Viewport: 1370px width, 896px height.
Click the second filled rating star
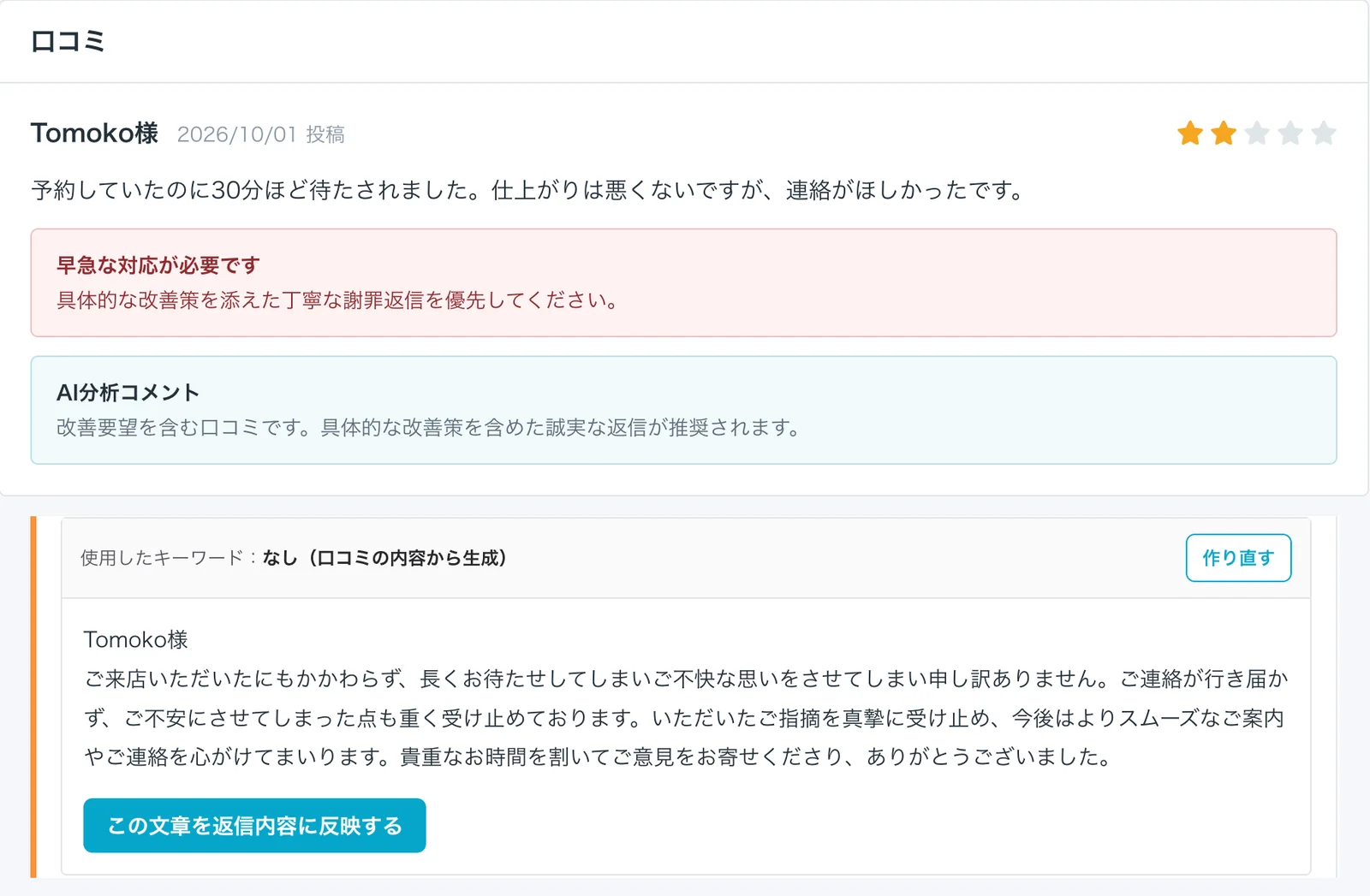click(x=1224, y=134)
